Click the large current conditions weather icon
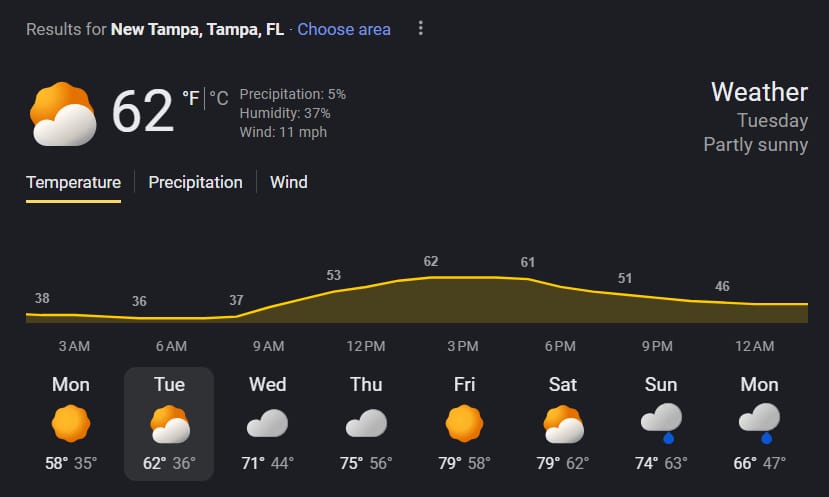The width and height of the screenshot is (829, 497). click(63, 113)
